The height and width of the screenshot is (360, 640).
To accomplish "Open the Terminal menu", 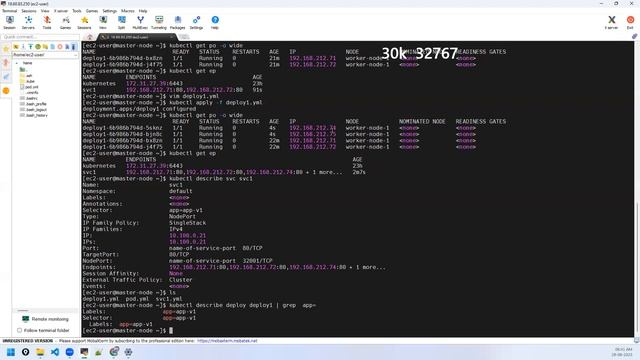I will pos(9,11).
